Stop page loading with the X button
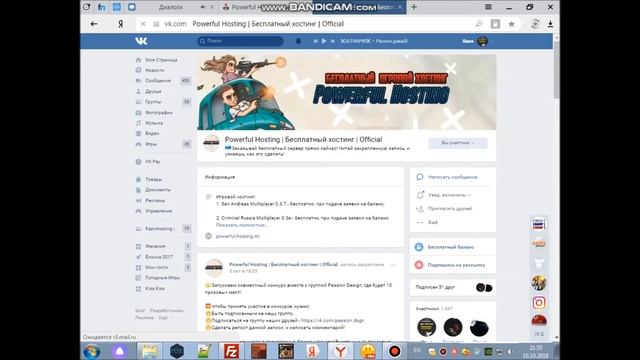This screenshot has width=640, height=360. pos(143,24)
